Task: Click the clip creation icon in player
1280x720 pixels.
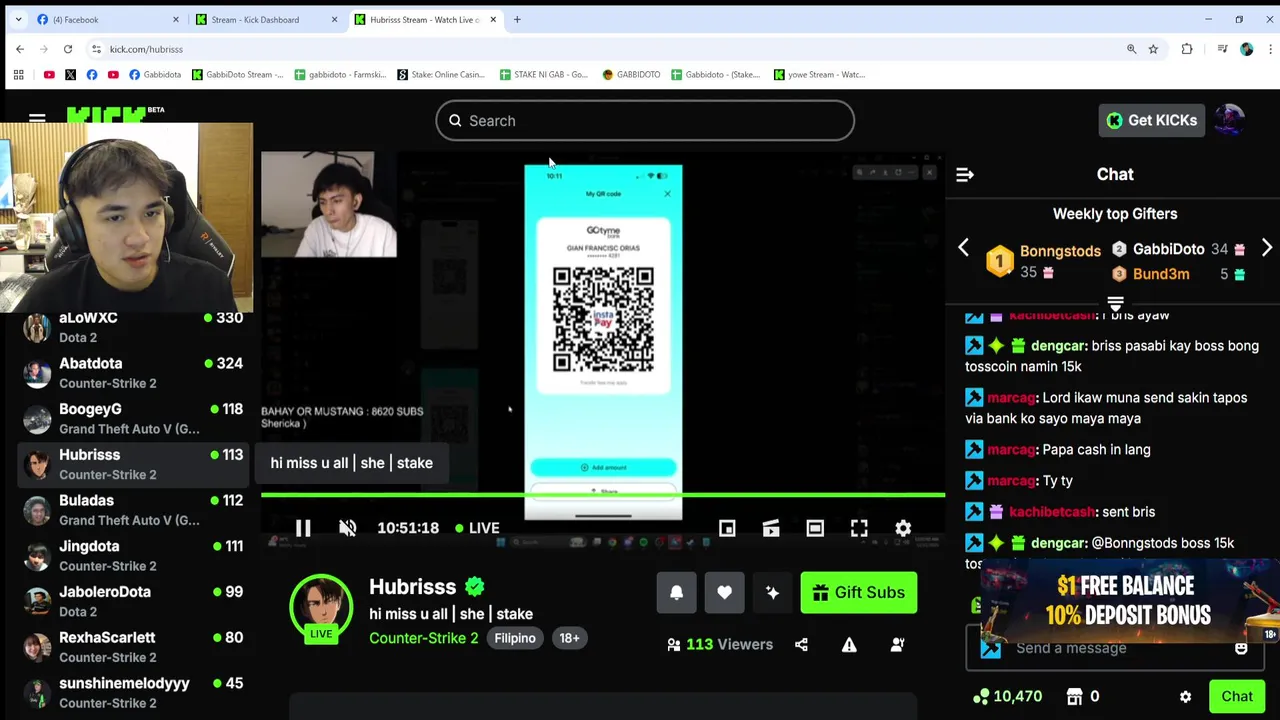Action: (x=771, y=528)
